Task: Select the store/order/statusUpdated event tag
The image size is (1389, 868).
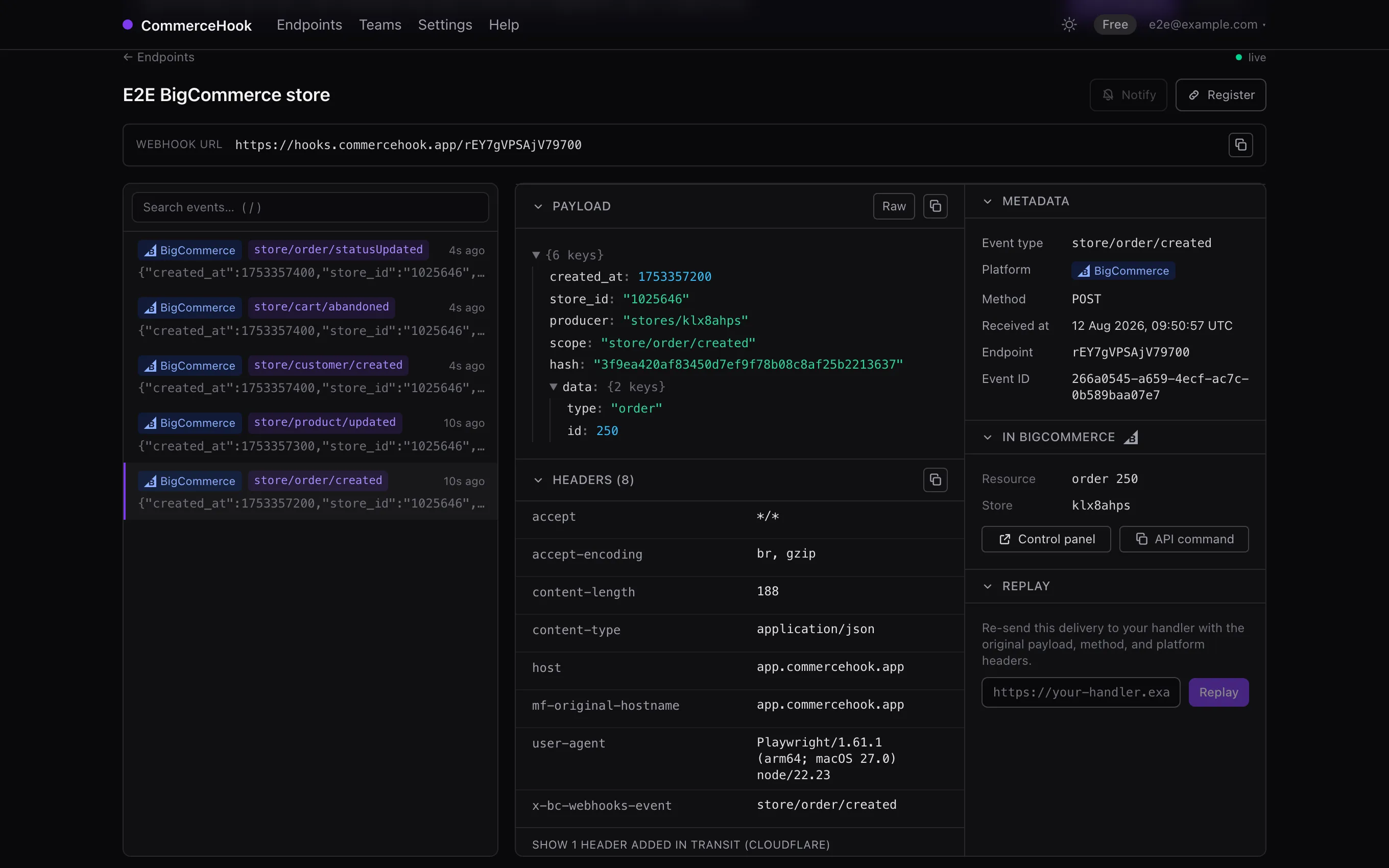Action: [x=338, y=250]
